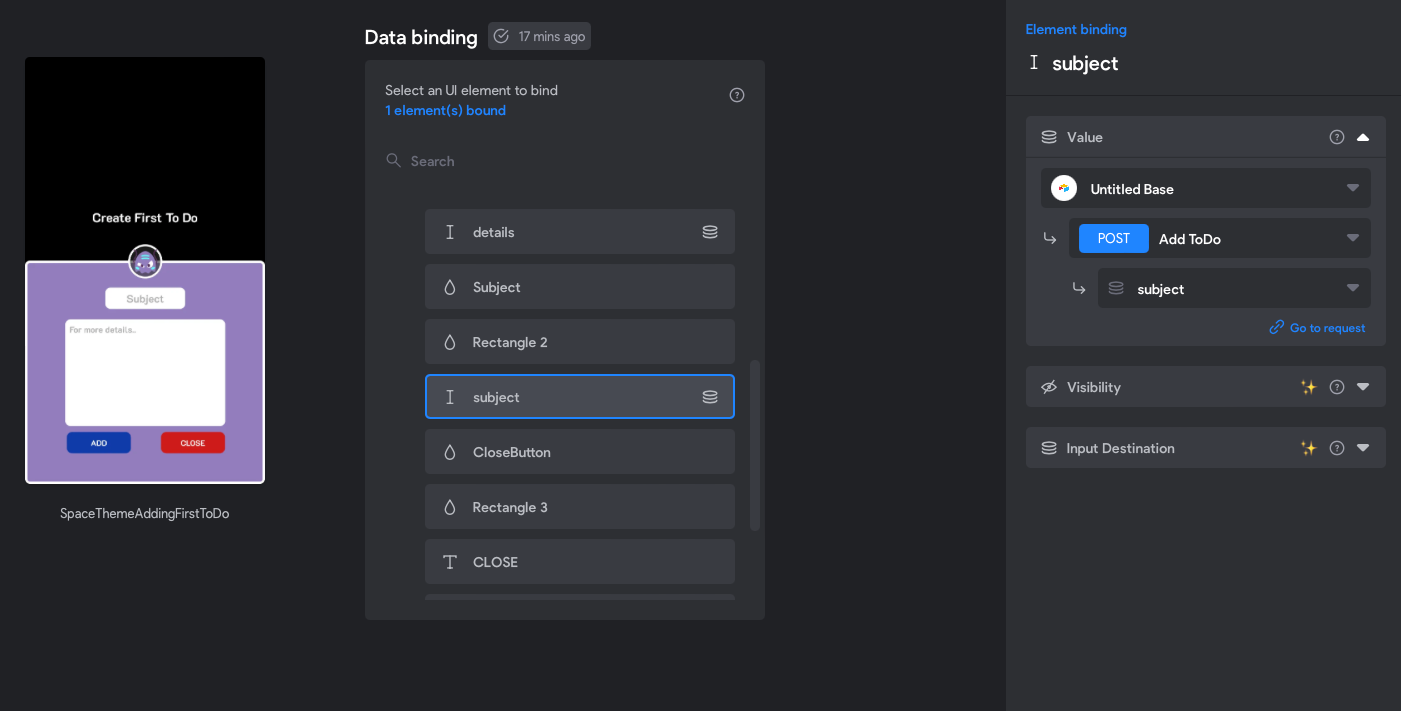Open the subject field dropdown

[x=1234, y=288]
